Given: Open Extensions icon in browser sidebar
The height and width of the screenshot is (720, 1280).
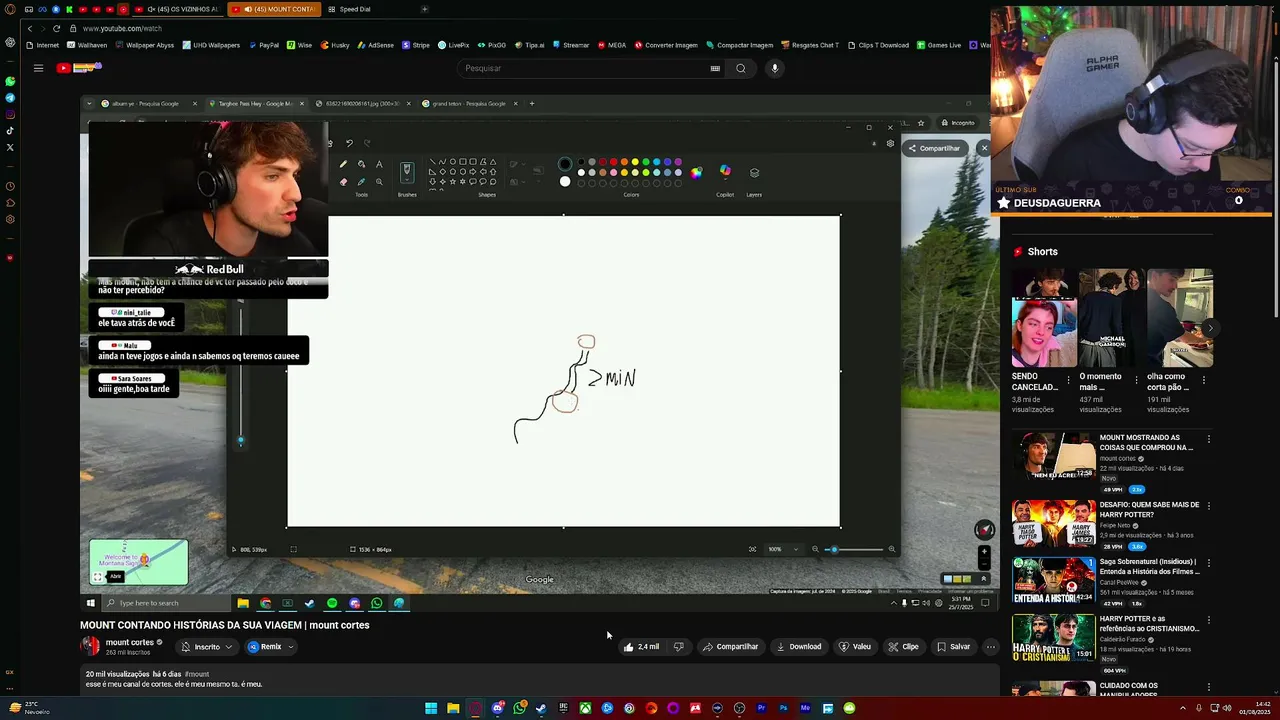Looking at the screenshot, I should pos(10,203).
